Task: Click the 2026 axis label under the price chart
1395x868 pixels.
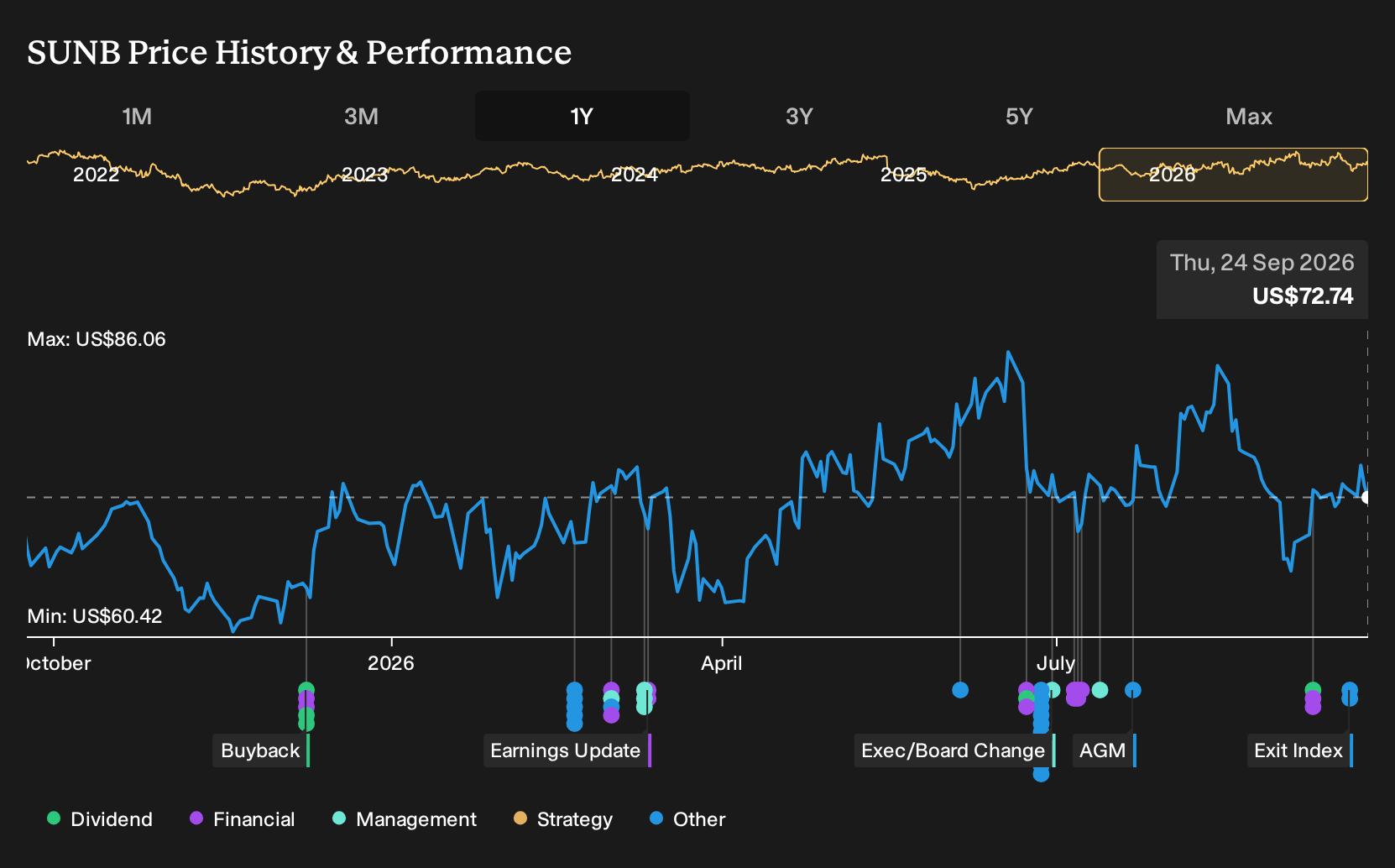Action: click(391, 663)
